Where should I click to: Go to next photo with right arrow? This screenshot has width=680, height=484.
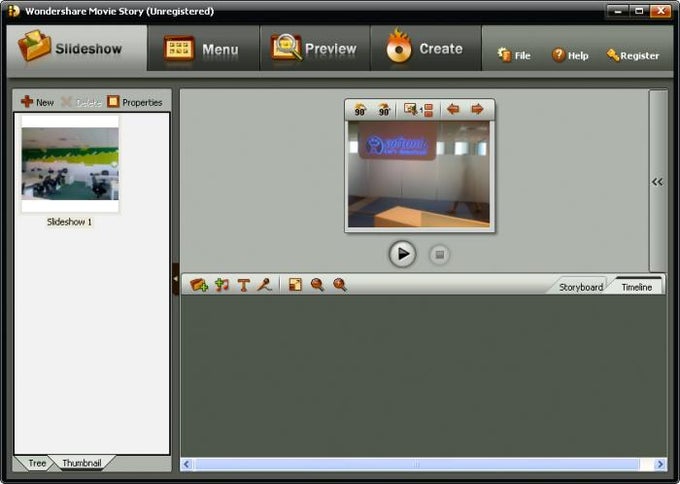tap(477, 109)
